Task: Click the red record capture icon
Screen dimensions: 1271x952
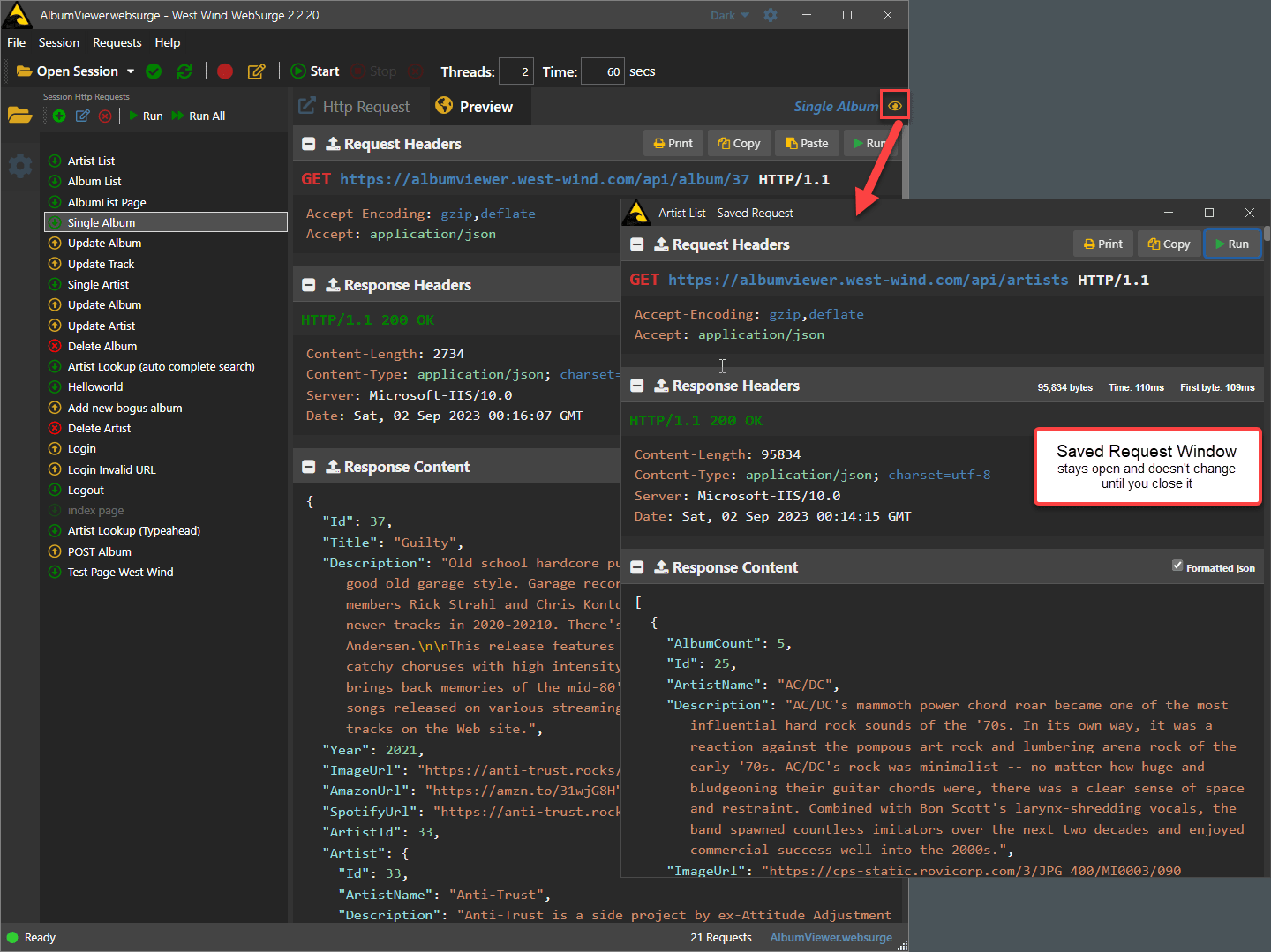Action: (225, 71)
